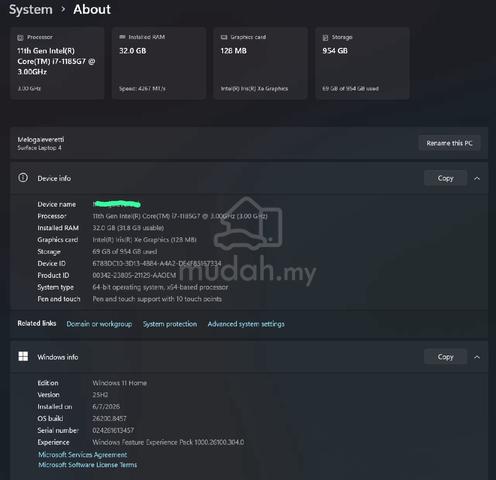
Task: Select the OS build number value
Action: coord(109,418)
